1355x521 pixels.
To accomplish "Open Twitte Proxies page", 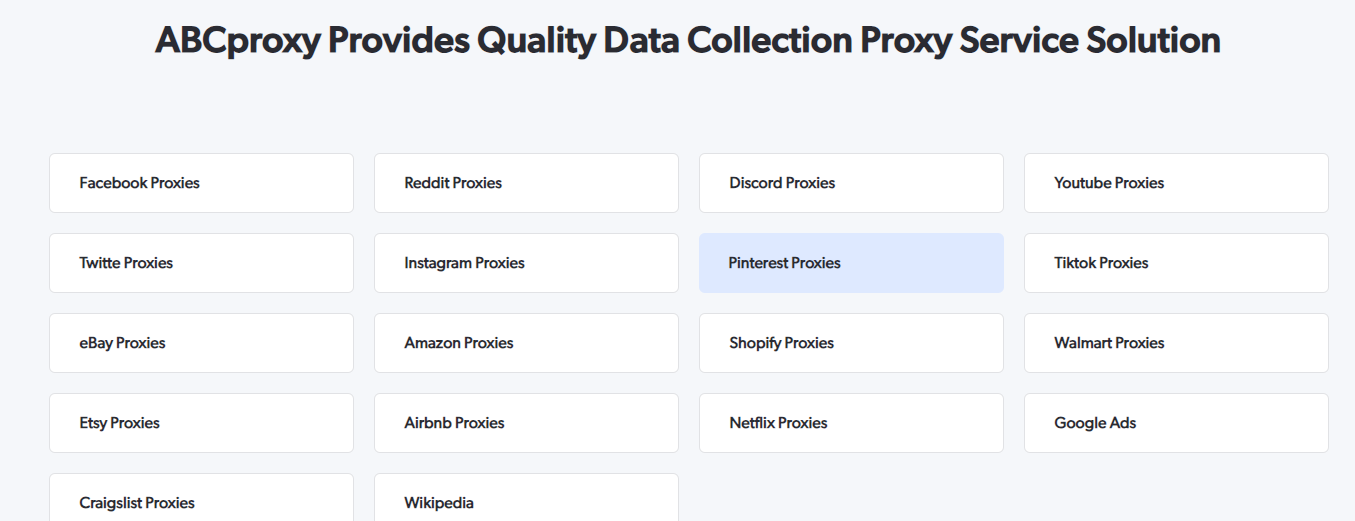I will (201, 263).
